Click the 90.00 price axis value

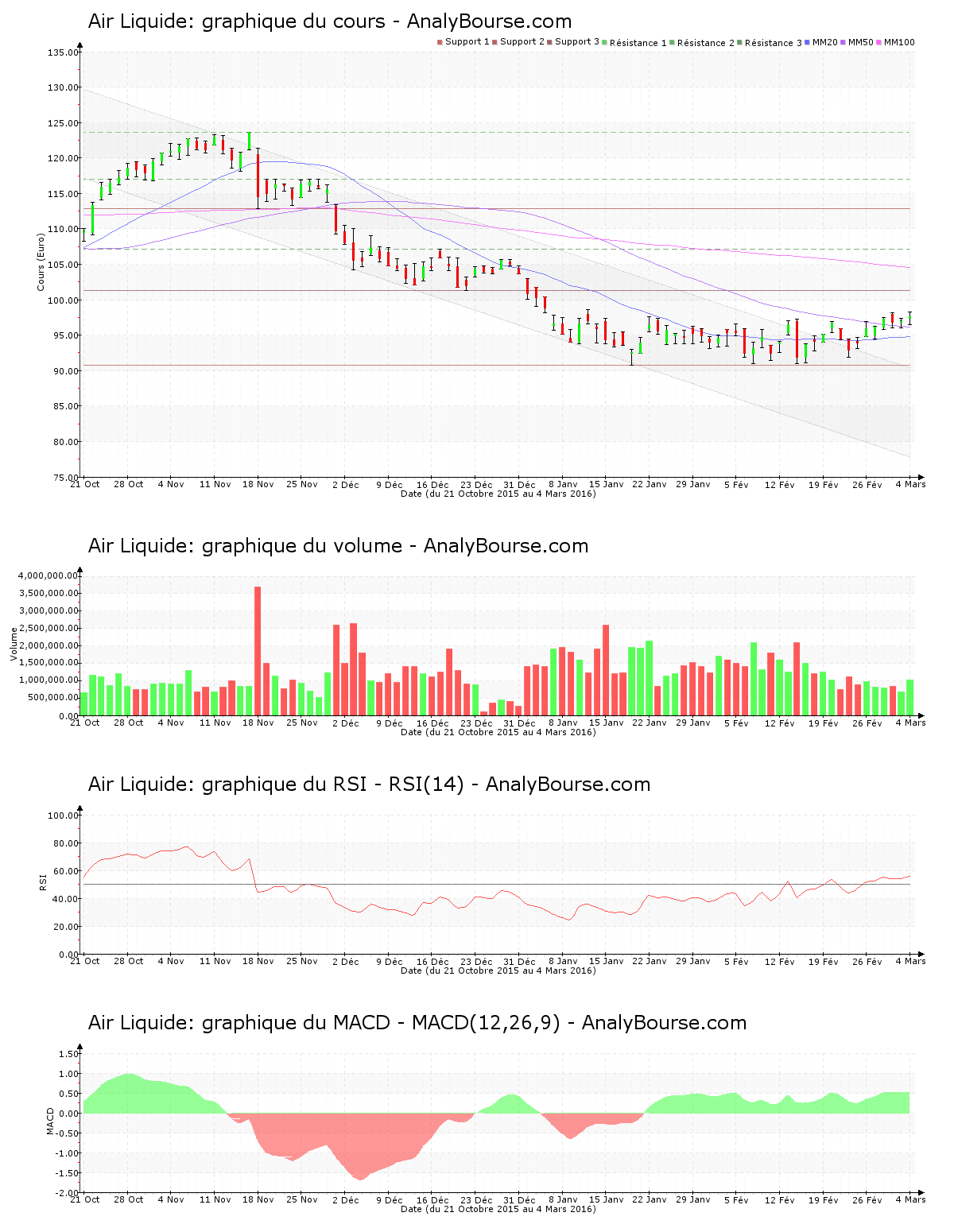[x=65, y=371]
